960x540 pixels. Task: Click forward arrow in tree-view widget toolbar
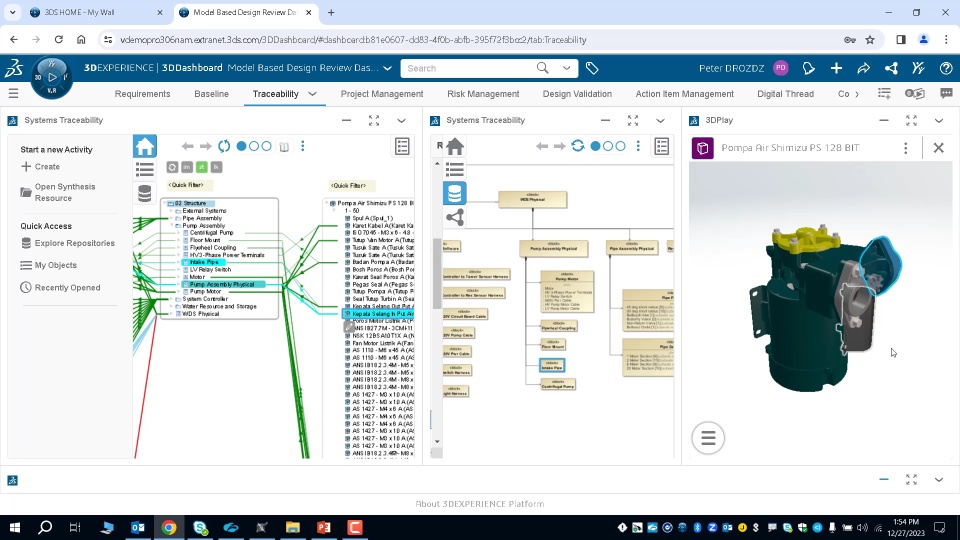pyautogui.click(x=206, y=146)
